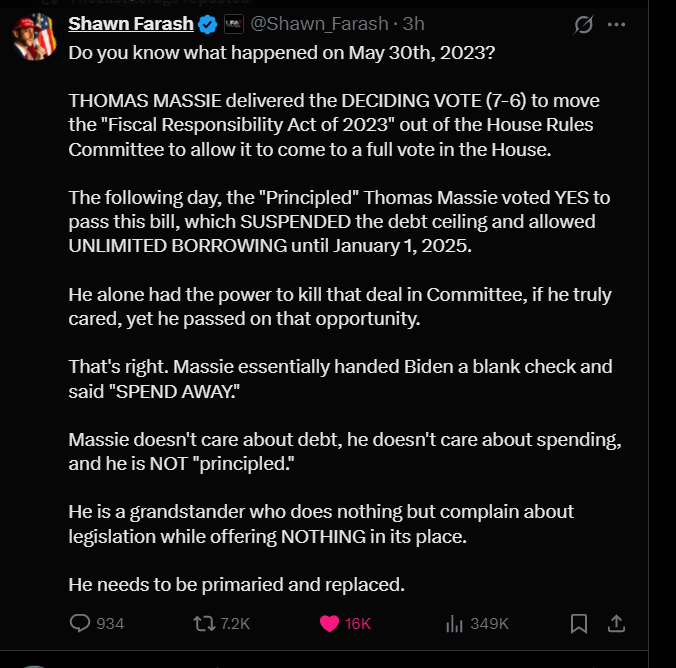
Task: Click the 7.2K reposts count
Action: (x=234, y=623)
